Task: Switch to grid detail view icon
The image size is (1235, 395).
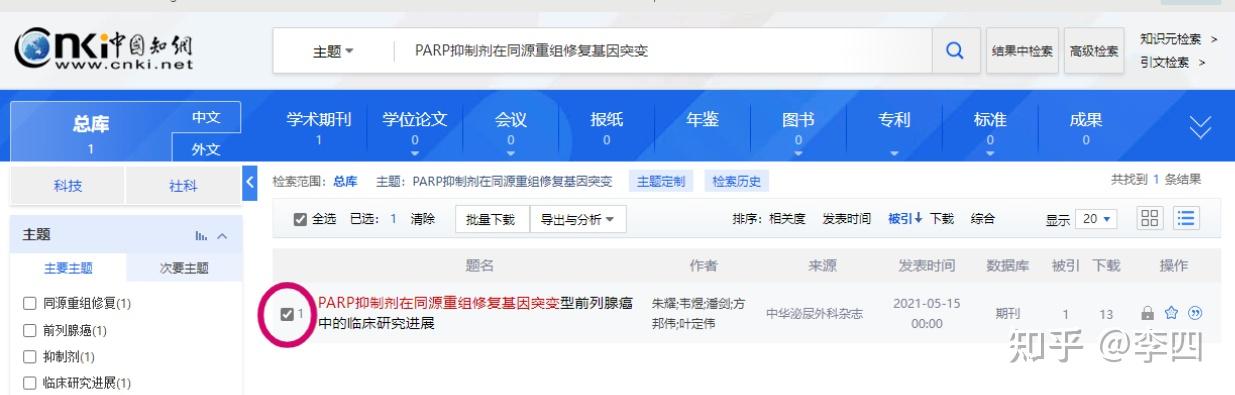Action: click(x=1151, y=218)
